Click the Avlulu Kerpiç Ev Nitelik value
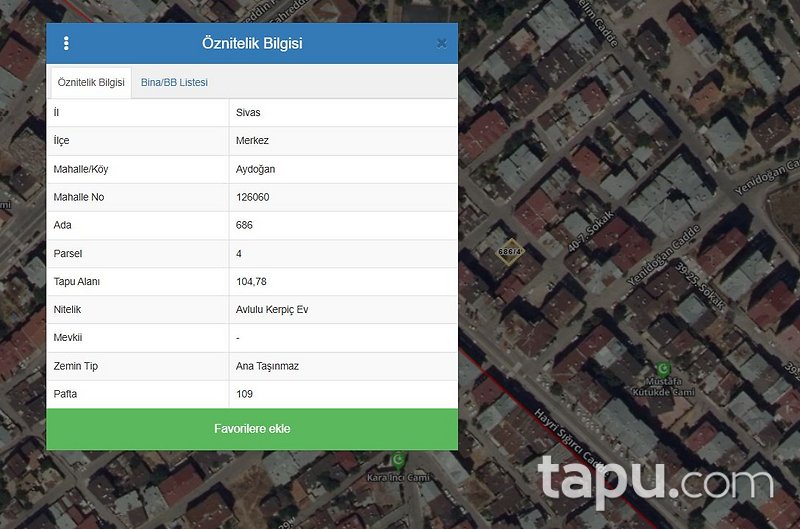The height and width of the screenshot is (529, 800). [272, 310]
